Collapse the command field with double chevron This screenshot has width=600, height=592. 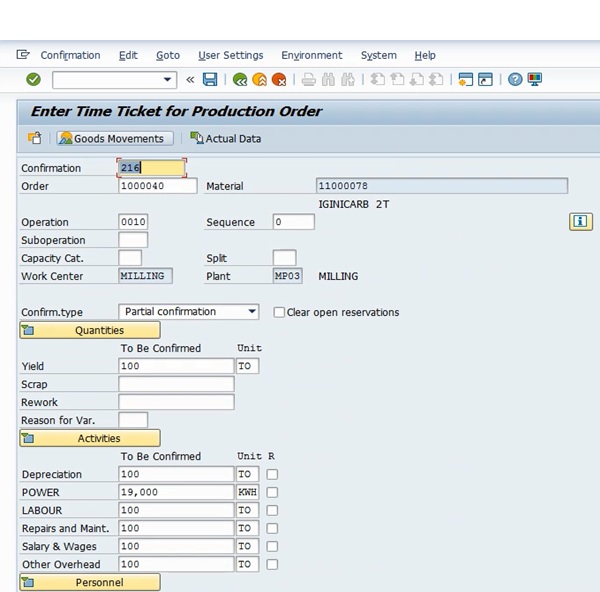tap(190, 80)
